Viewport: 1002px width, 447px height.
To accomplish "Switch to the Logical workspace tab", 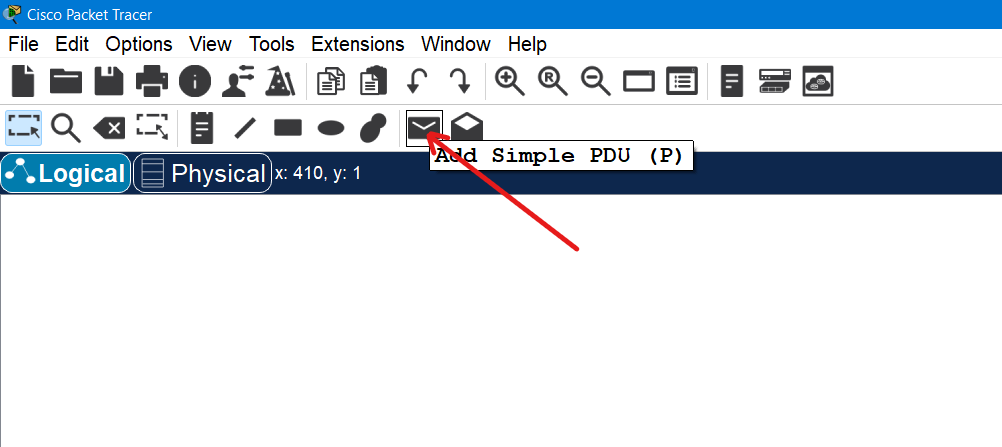I will click(66, 173).
